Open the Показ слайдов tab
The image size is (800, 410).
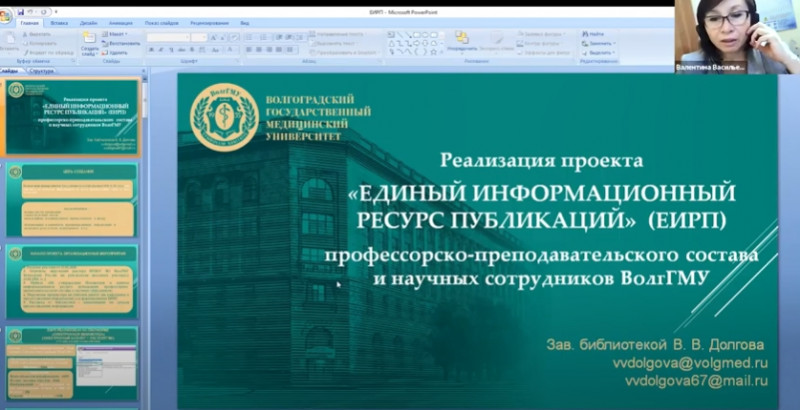tap(161, 23)
